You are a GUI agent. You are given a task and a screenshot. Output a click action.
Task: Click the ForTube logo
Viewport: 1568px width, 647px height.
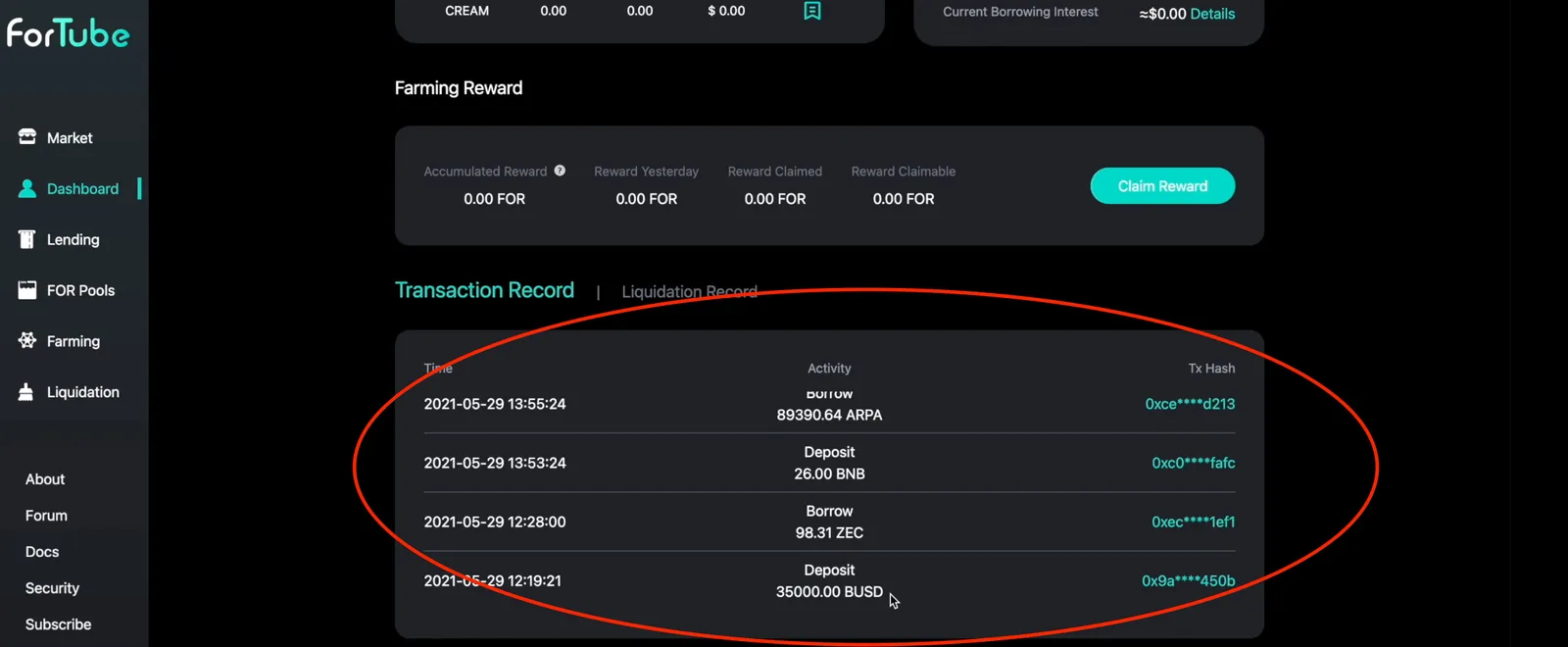coord(68,33)
